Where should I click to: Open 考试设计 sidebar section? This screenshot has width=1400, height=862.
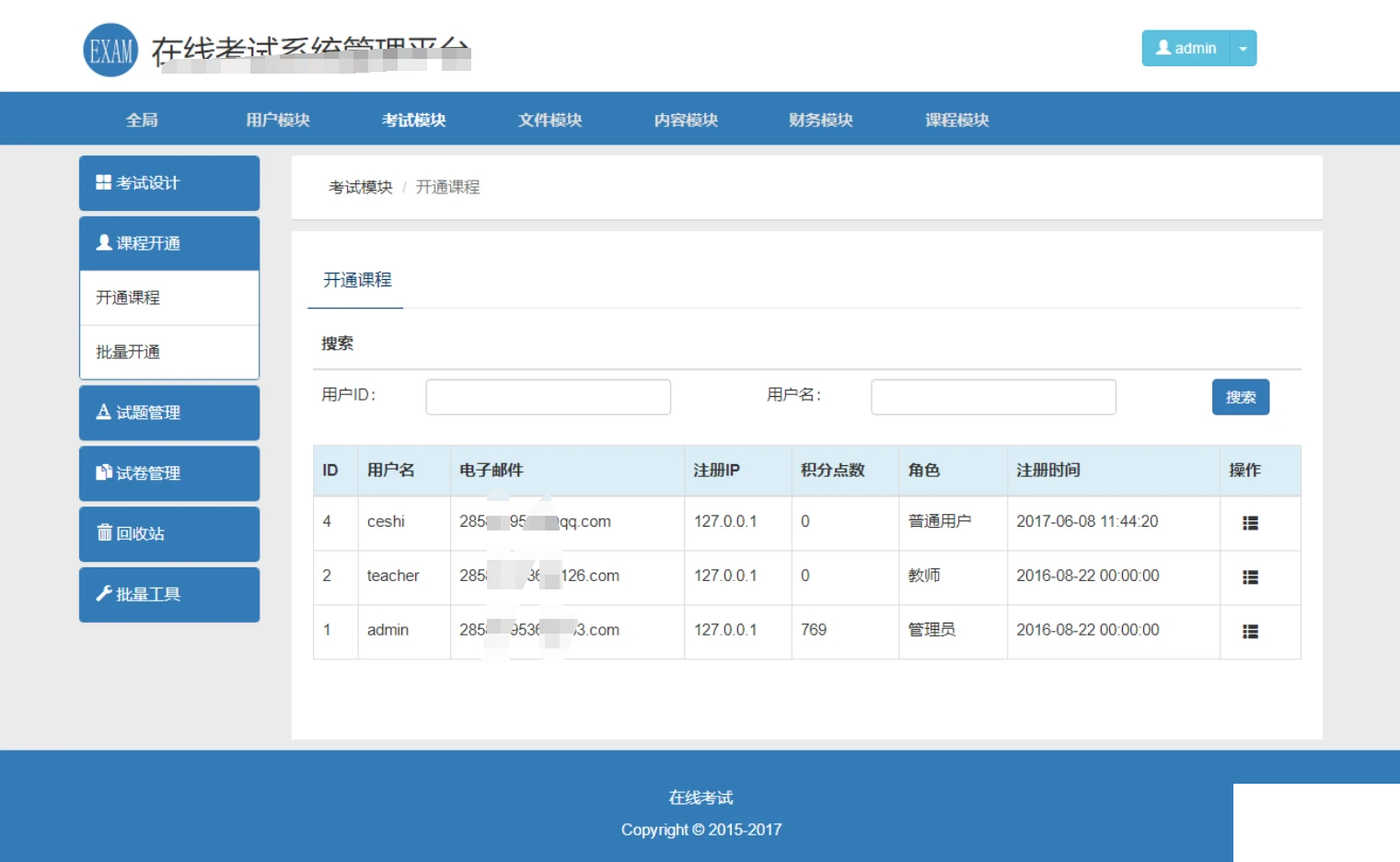pyautogui.click(x=169, y=183)
